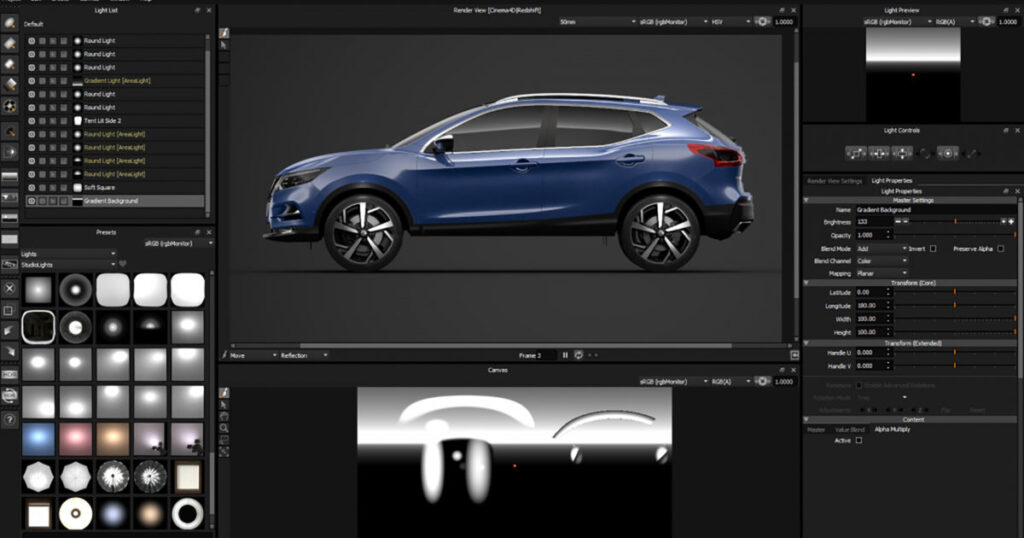Collapse the Transform (Extended) section
The width and height of the screenshot is (1024, 538).
(807, 343)
